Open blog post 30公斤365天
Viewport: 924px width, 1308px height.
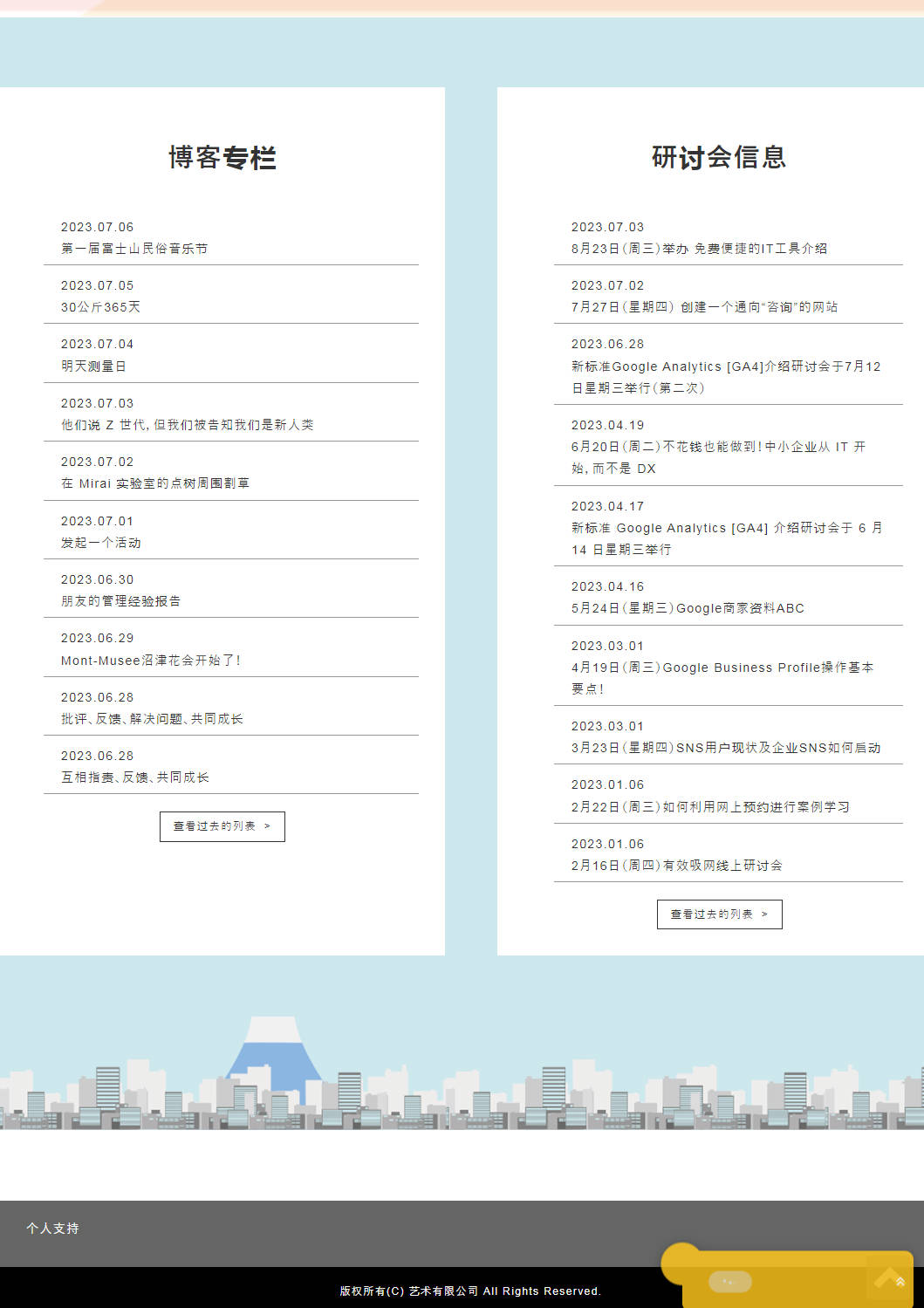pyautogui.click(x=100, y=307)
